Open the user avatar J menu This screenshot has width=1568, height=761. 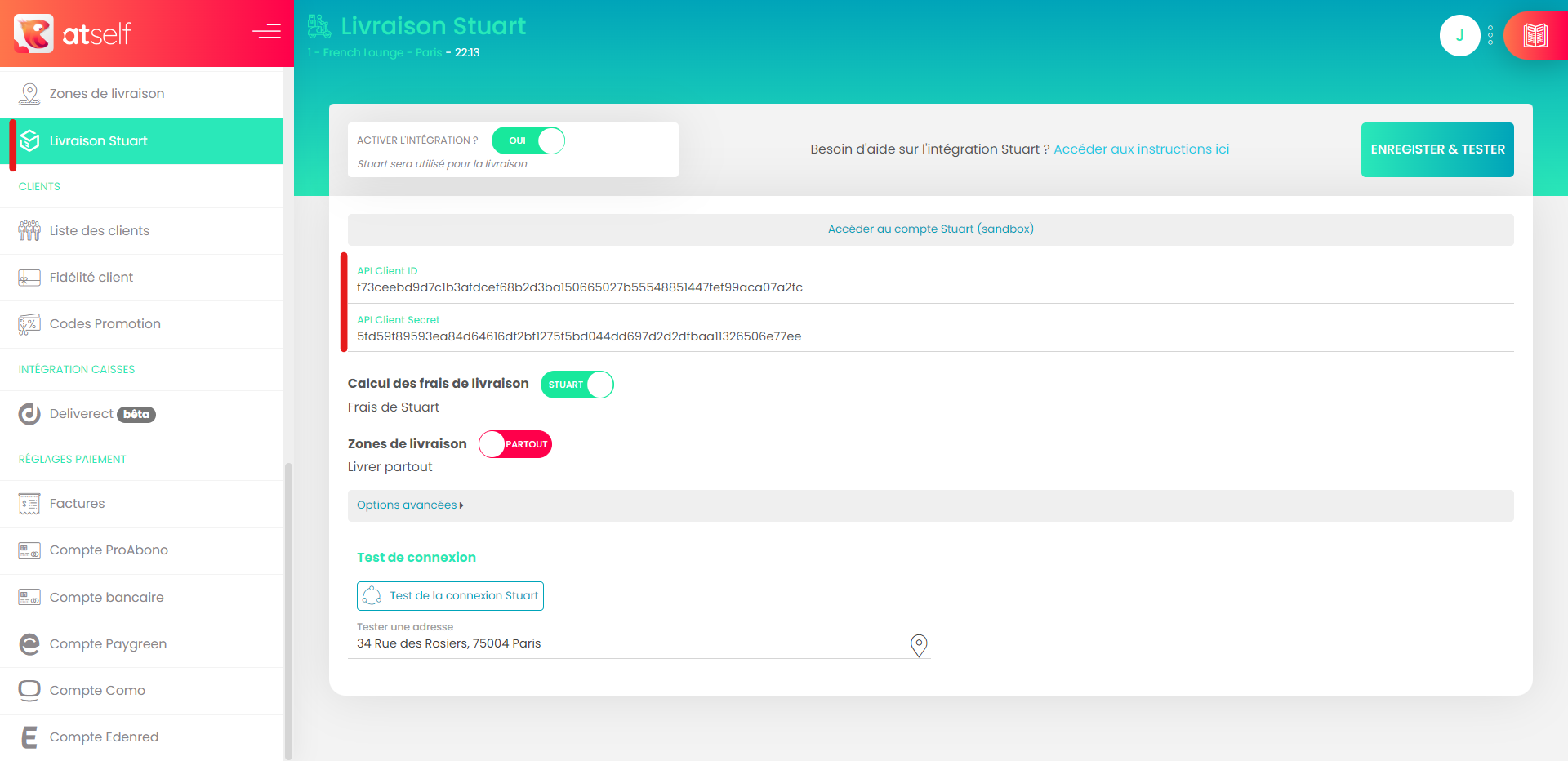[x=1459, y=35]
